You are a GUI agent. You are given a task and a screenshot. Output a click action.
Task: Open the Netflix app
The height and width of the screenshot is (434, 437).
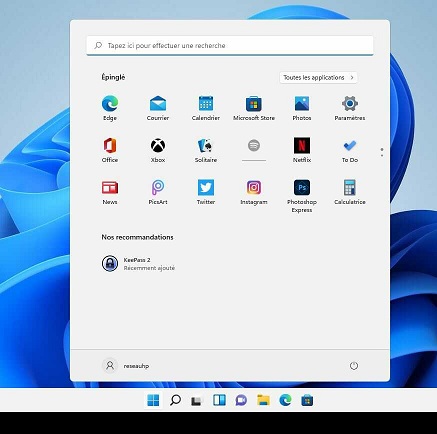tap(302, 150)
